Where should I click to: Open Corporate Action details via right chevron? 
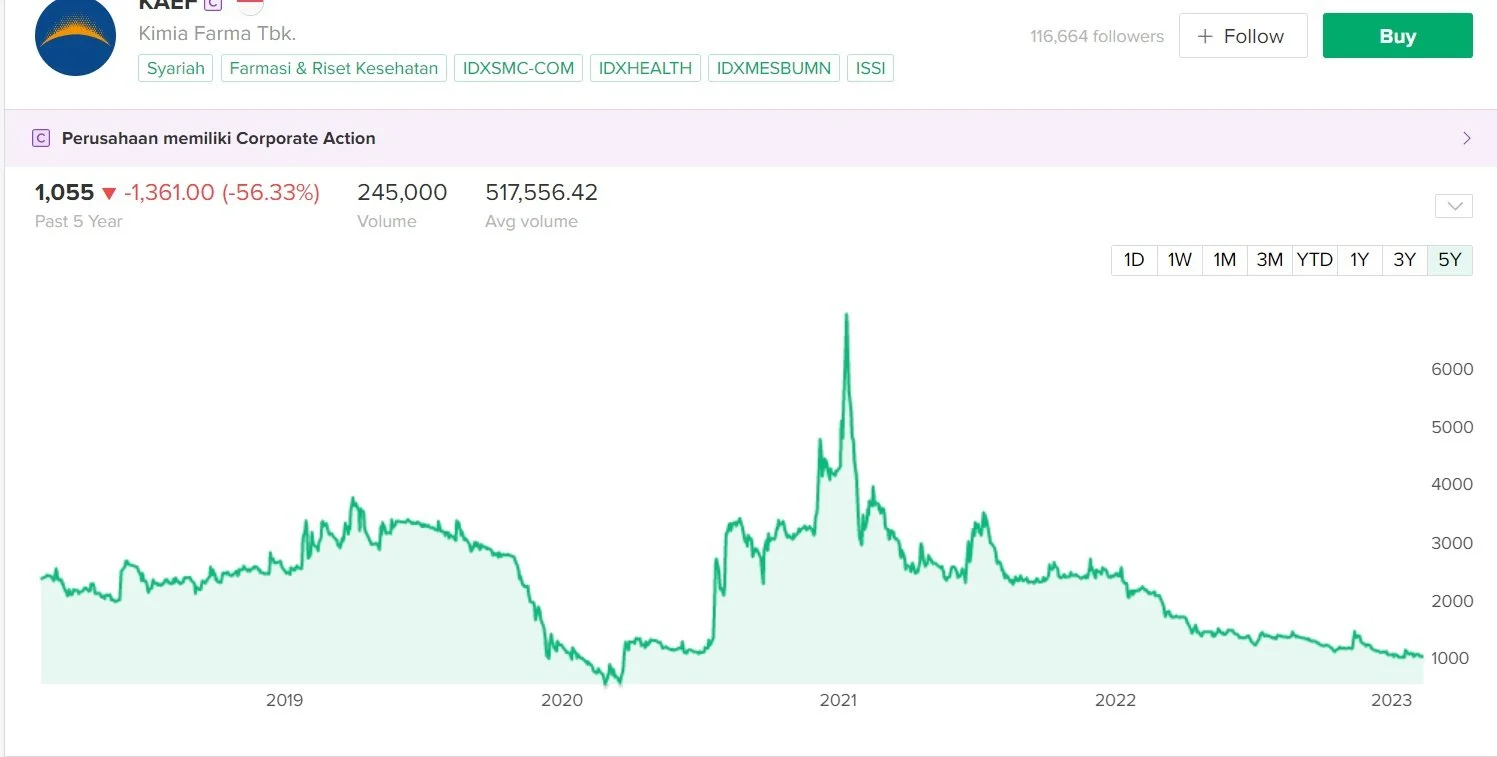(x=1467, y=138)
